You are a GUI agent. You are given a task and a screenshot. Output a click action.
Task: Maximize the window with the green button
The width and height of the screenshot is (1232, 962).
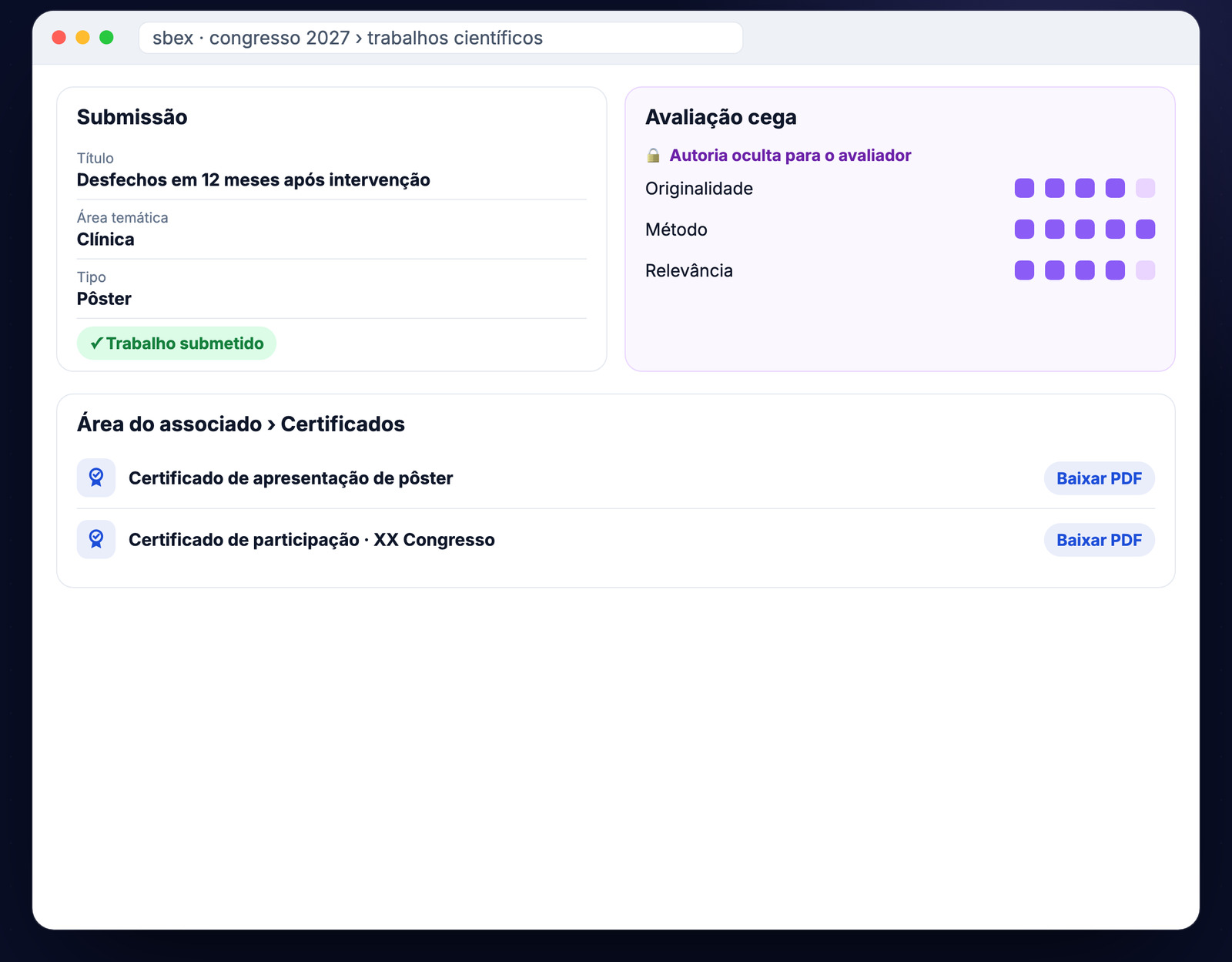tap(106, 37)
